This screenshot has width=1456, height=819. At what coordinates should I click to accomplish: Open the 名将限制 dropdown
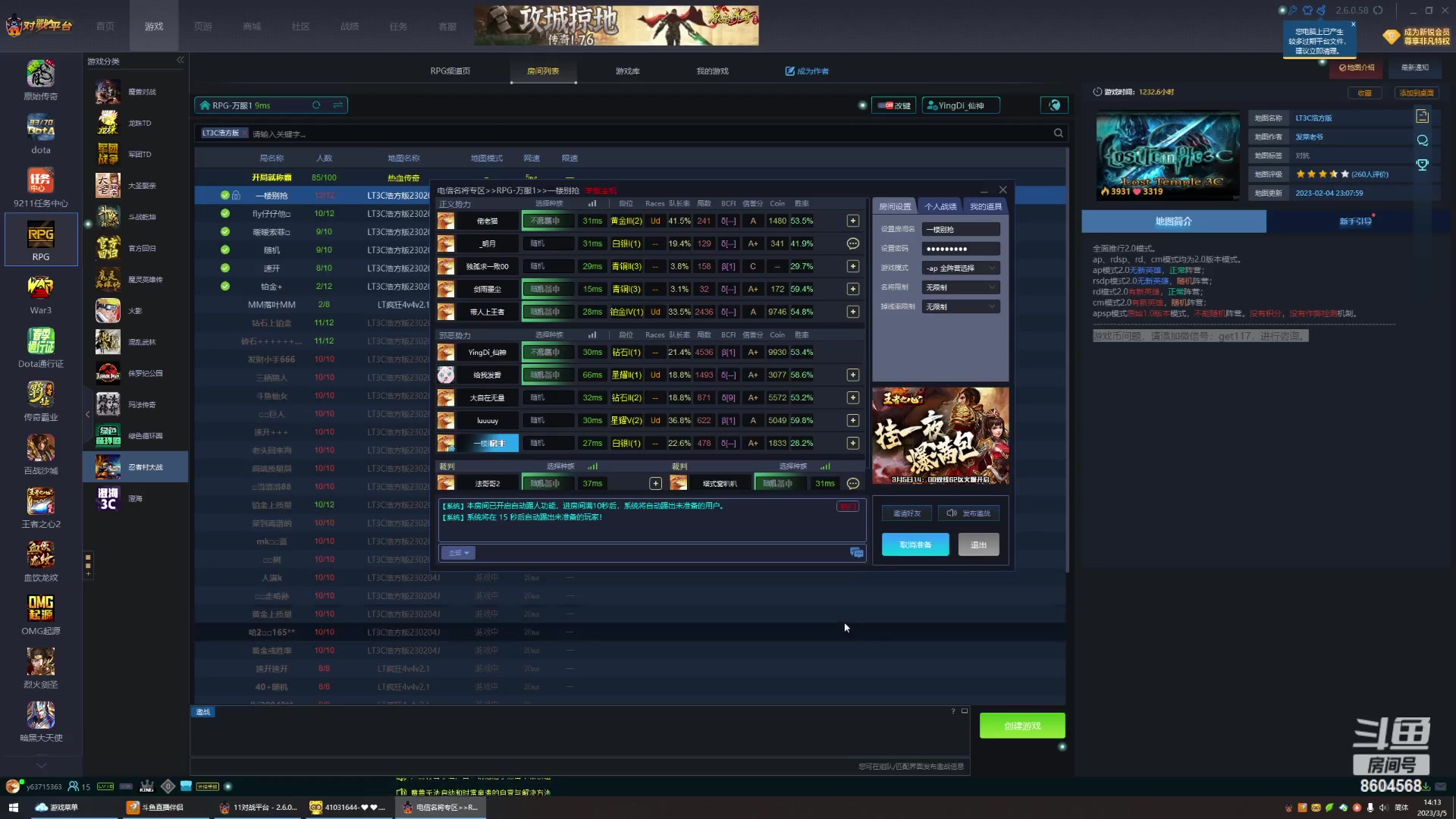point(961,287)
